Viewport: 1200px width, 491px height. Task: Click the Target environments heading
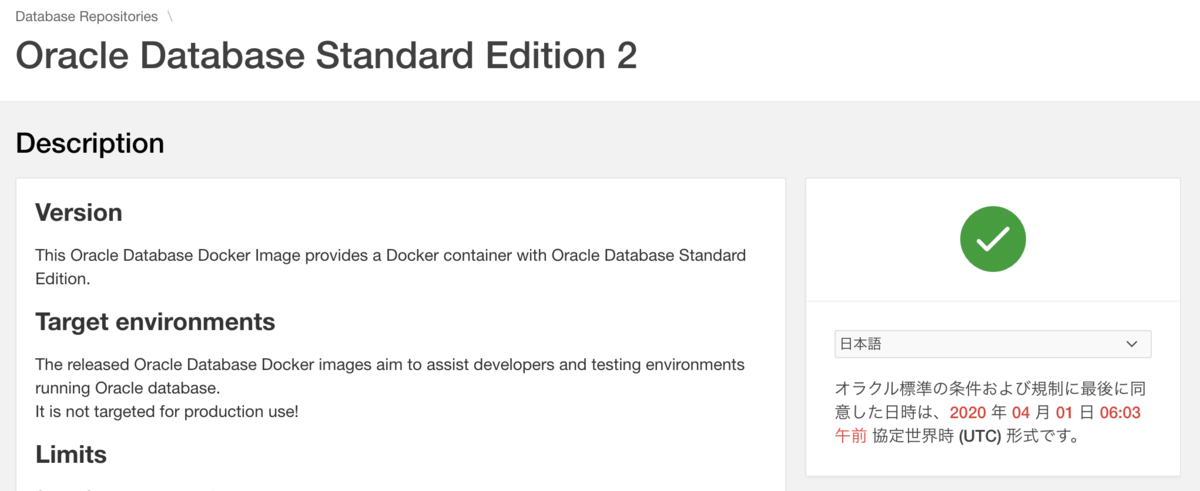(155, 322)
